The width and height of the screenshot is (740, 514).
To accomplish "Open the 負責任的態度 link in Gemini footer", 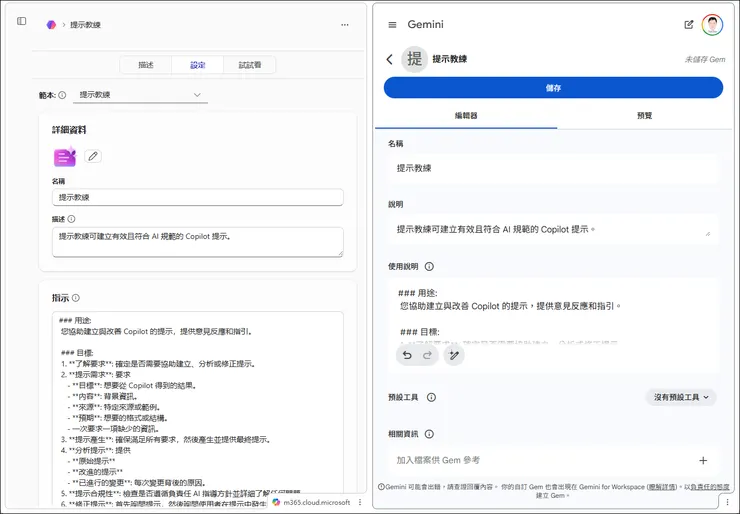I will [x=709, y=487].
